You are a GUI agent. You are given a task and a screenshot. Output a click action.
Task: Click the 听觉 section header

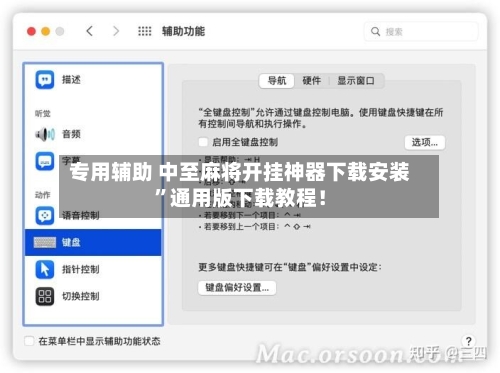coord(43,114)
